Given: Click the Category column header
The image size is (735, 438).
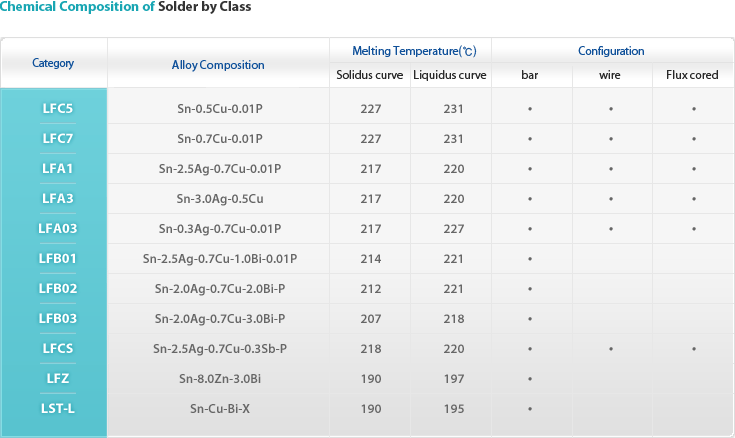Looking at the screenshot, I should point(53,63).
